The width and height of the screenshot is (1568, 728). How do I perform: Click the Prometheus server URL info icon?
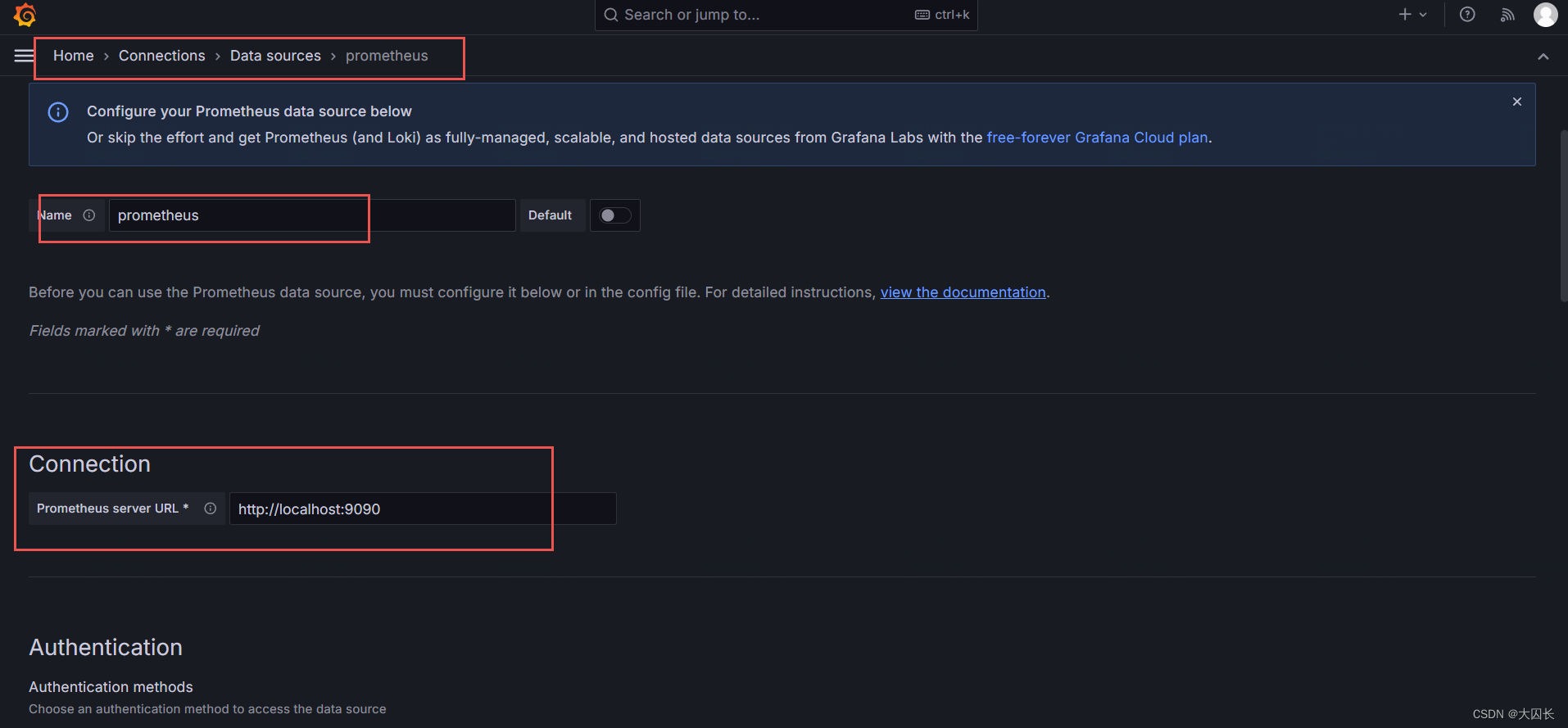(211, 509)
